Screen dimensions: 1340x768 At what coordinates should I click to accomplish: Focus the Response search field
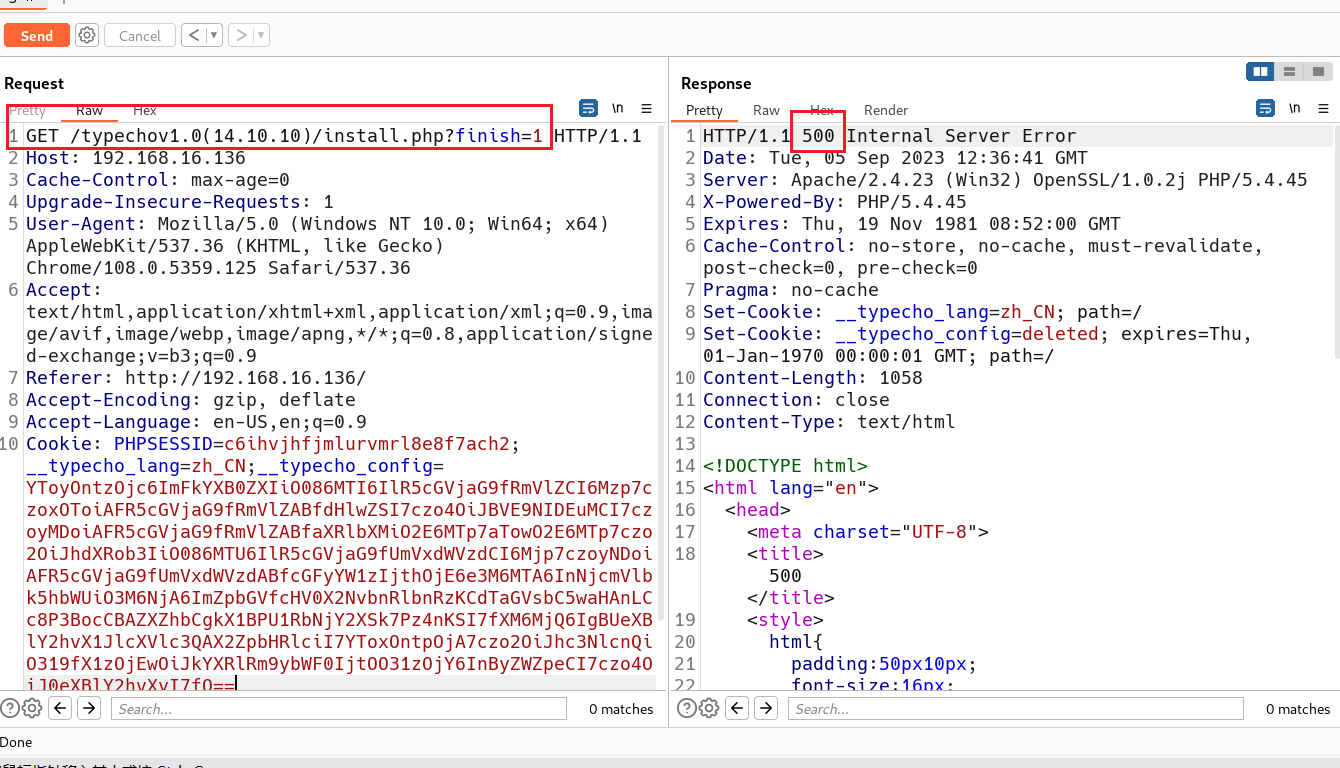pyautogui.click(x=1015, y=709)
